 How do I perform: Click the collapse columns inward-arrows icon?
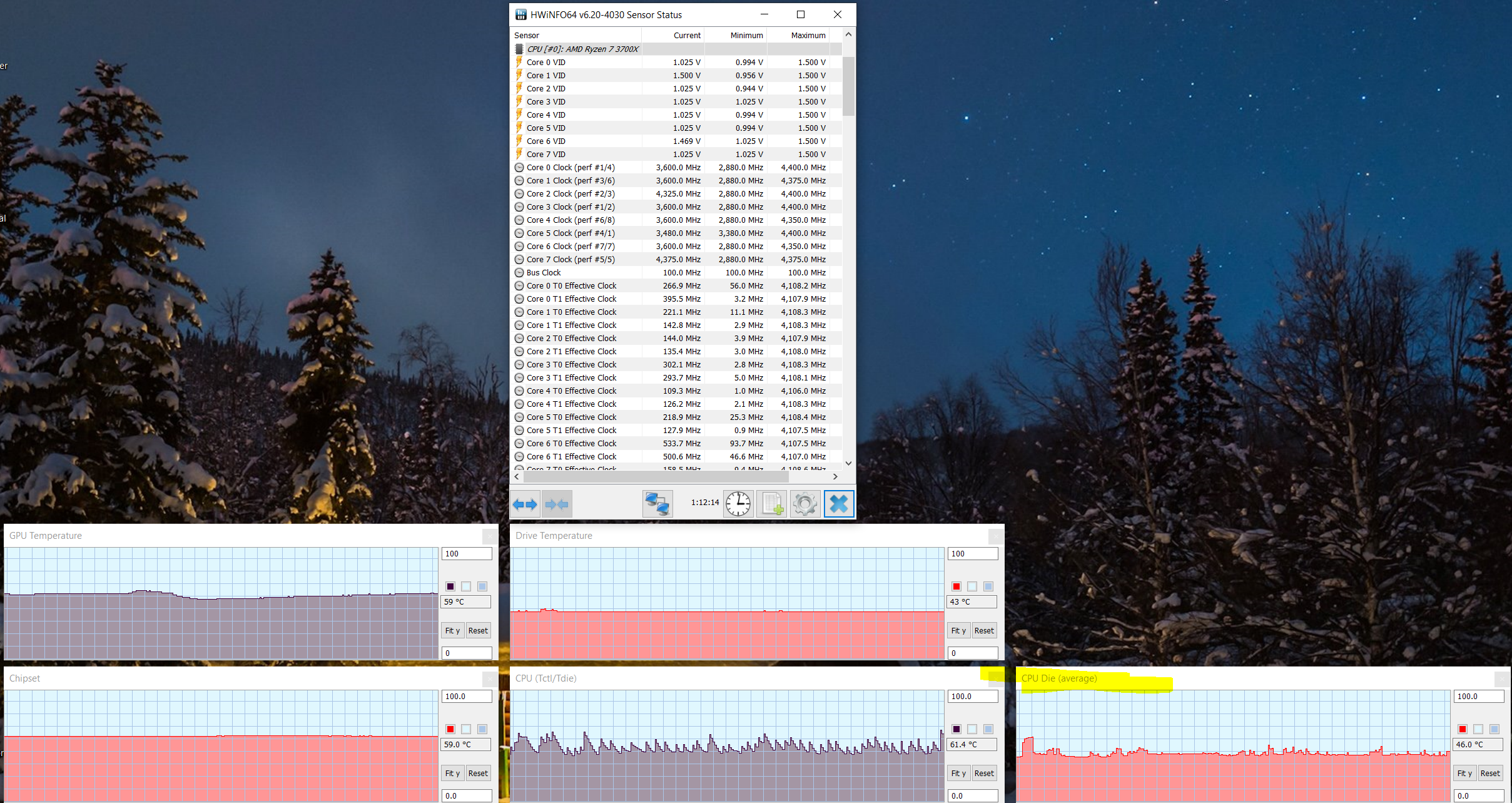(x=556, y=504)
